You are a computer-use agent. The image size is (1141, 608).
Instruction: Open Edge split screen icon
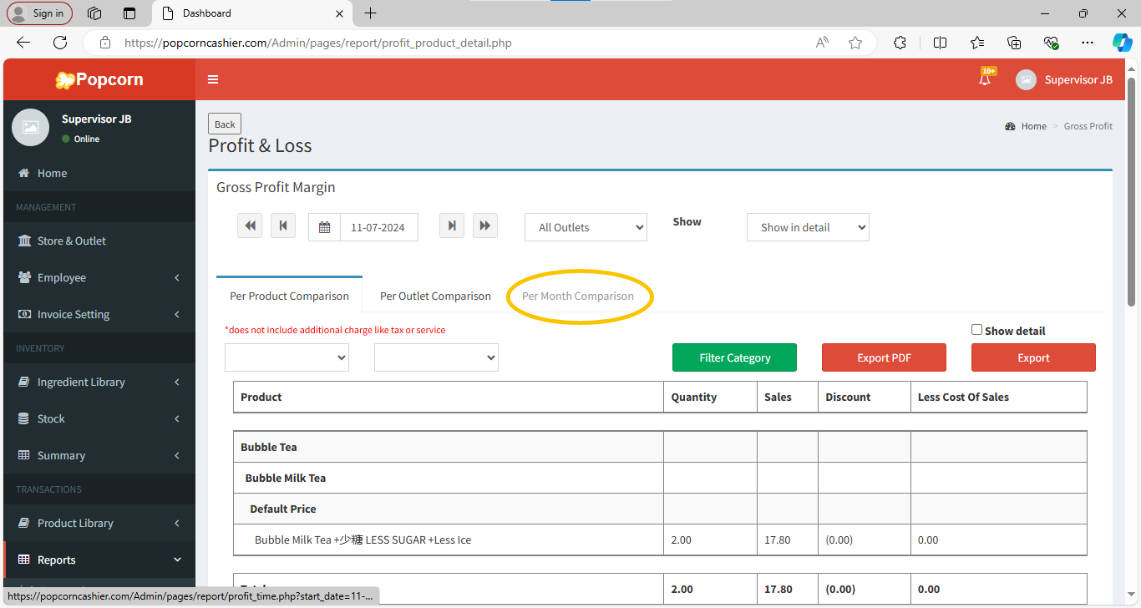940,43
